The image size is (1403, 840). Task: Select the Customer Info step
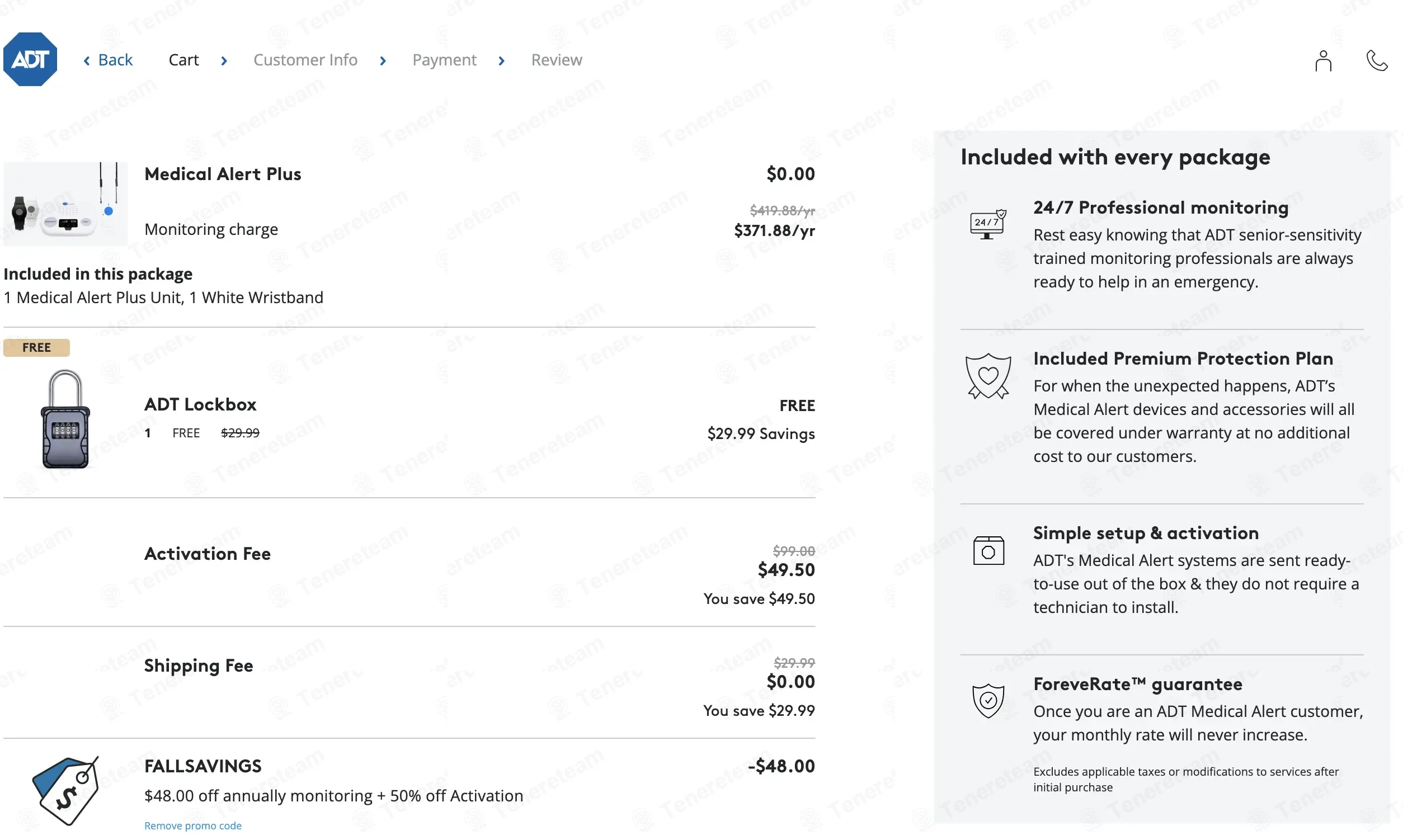click(x=305, y=60)
